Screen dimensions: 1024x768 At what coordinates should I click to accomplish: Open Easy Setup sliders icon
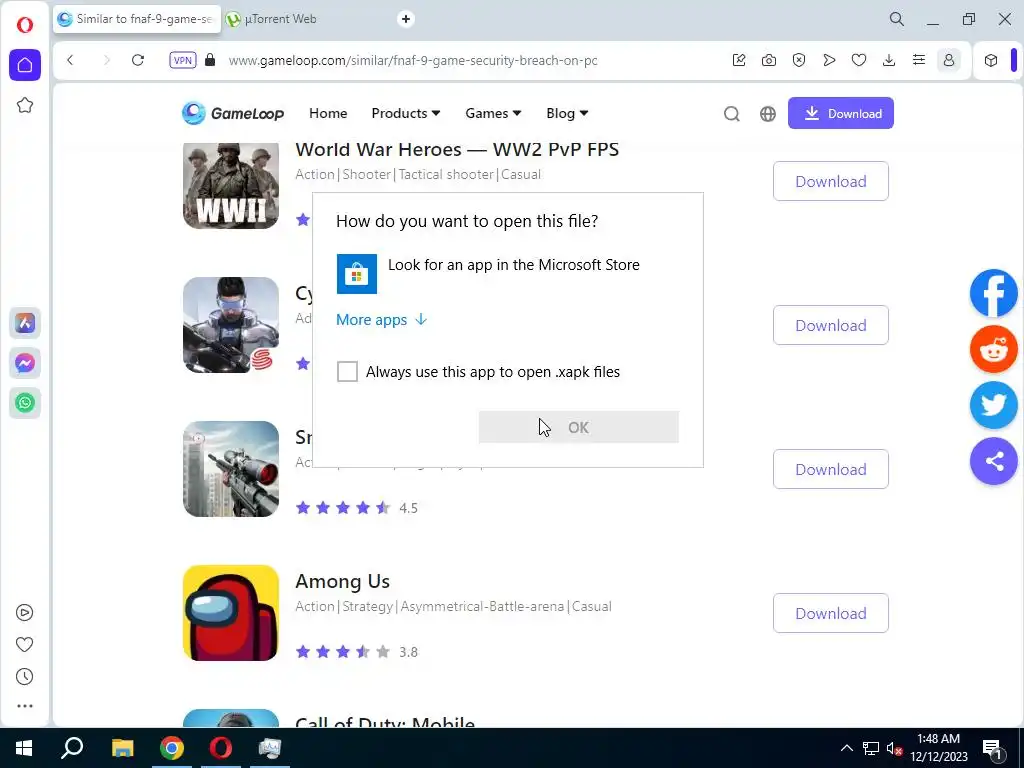pos(919,60)
